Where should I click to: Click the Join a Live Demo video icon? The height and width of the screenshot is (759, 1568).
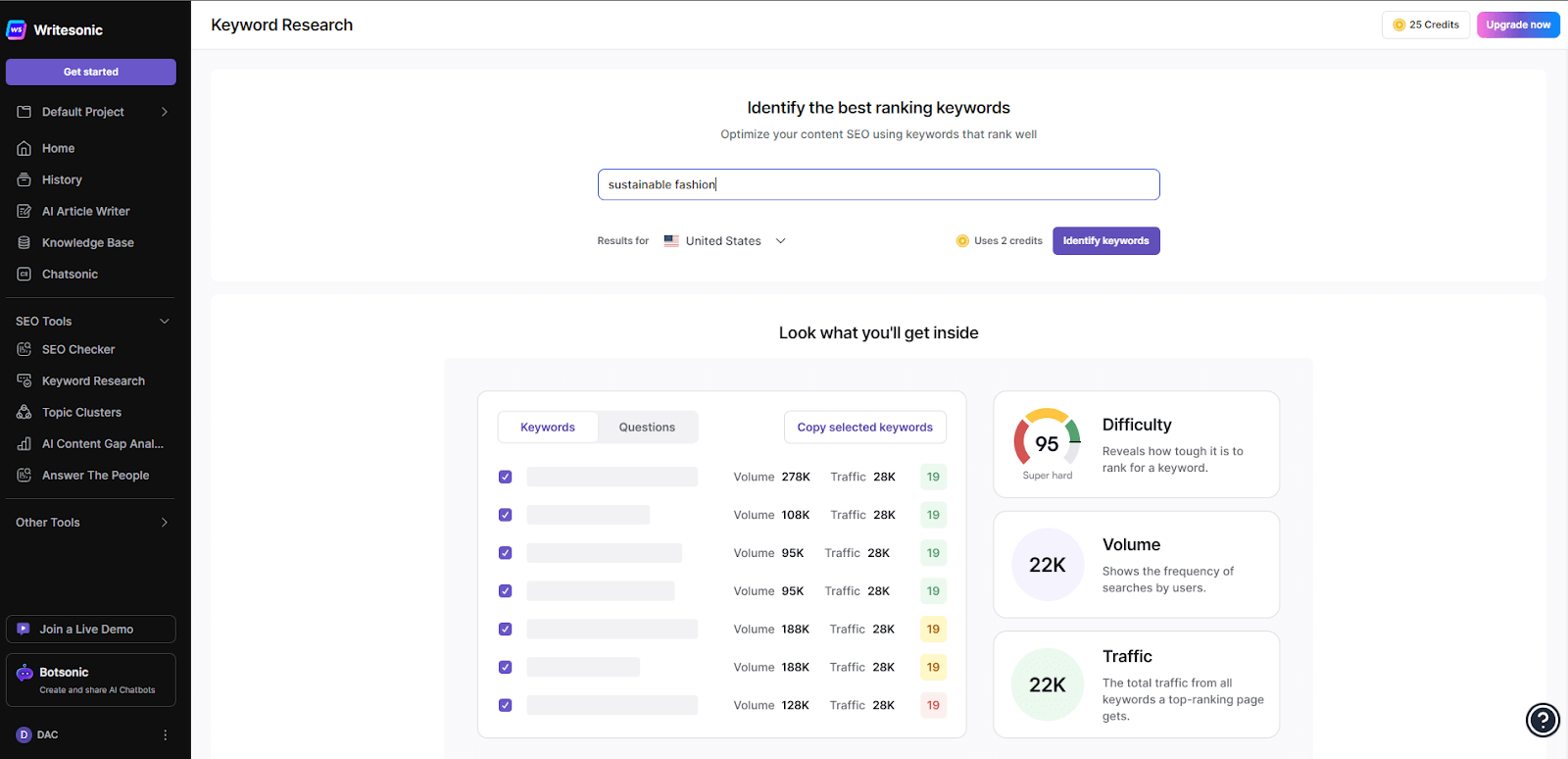(24, 629)
